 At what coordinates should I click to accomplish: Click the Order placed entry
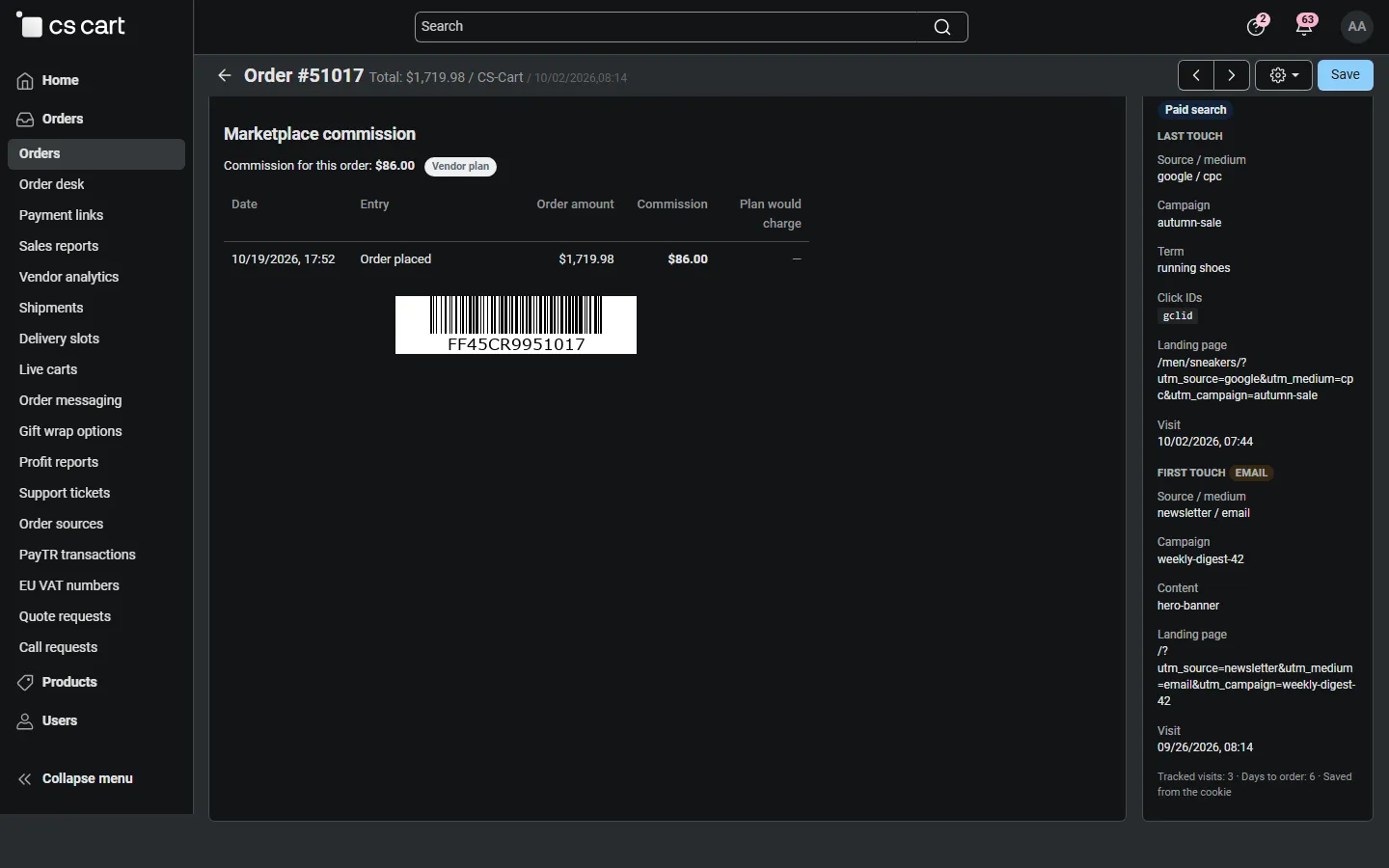tap(395, 259)
